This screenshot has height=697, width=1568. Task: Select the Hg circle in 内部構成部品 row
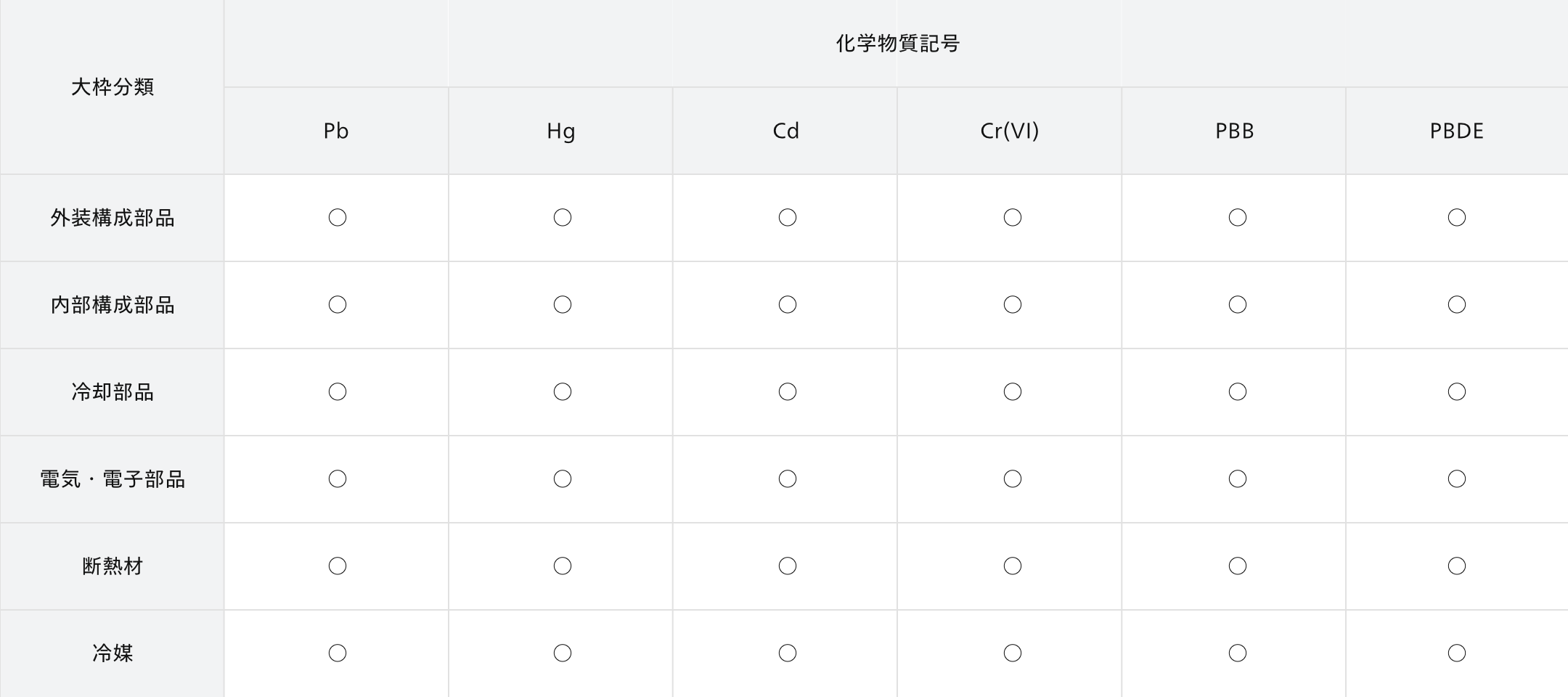563,305
